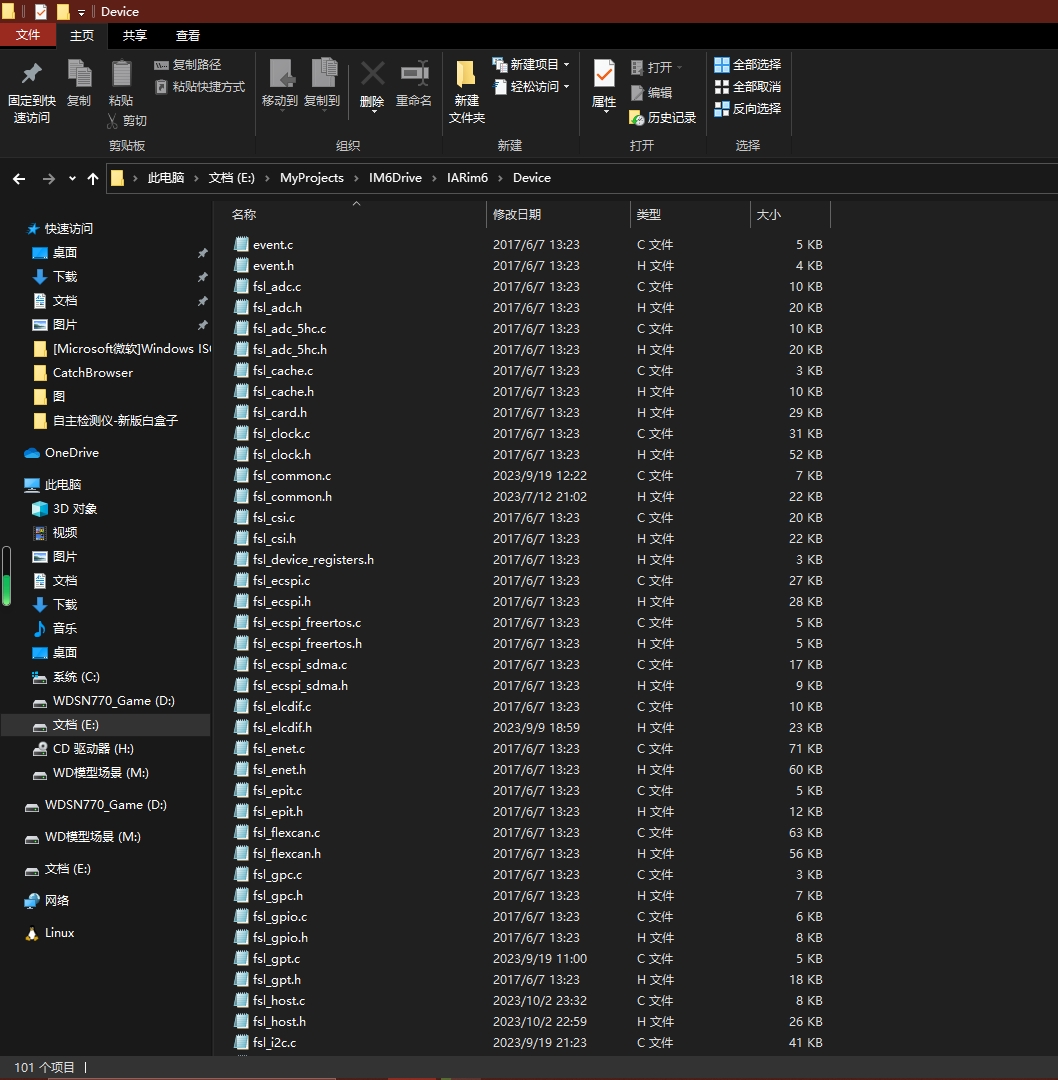1058x1080 pixels.
Task: Open OneDrive in navigation pane
Action: (x=61, y=453)
